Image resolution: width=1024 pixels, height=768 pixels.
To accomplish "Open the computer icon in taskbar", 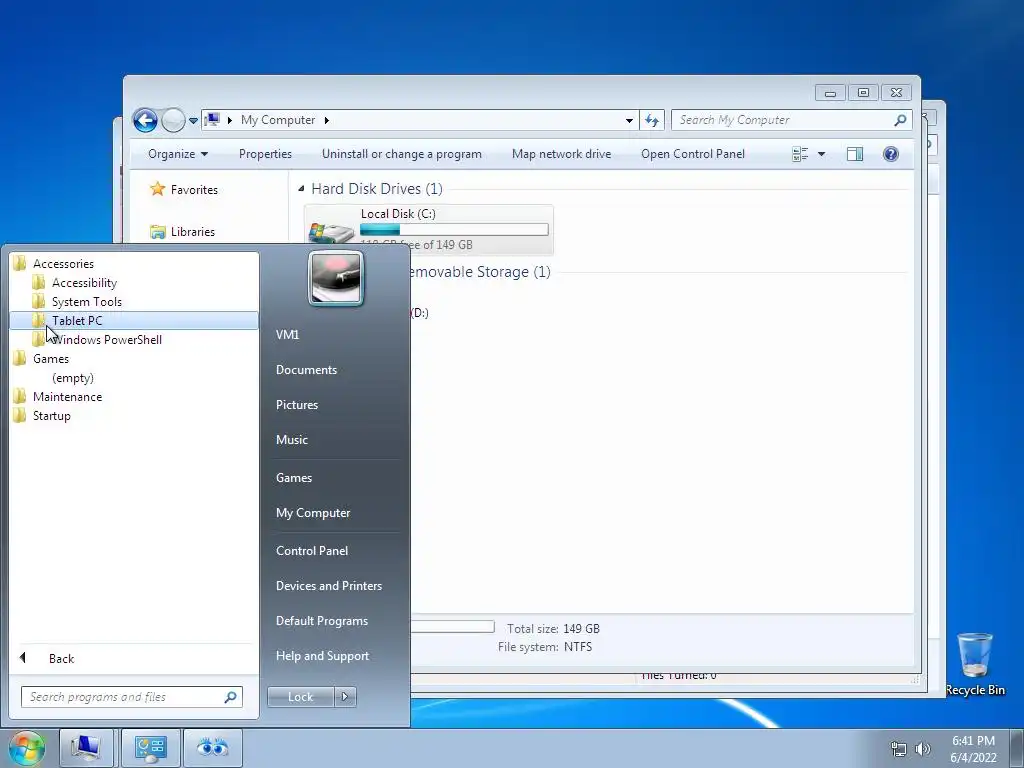I will pos(86,748).
